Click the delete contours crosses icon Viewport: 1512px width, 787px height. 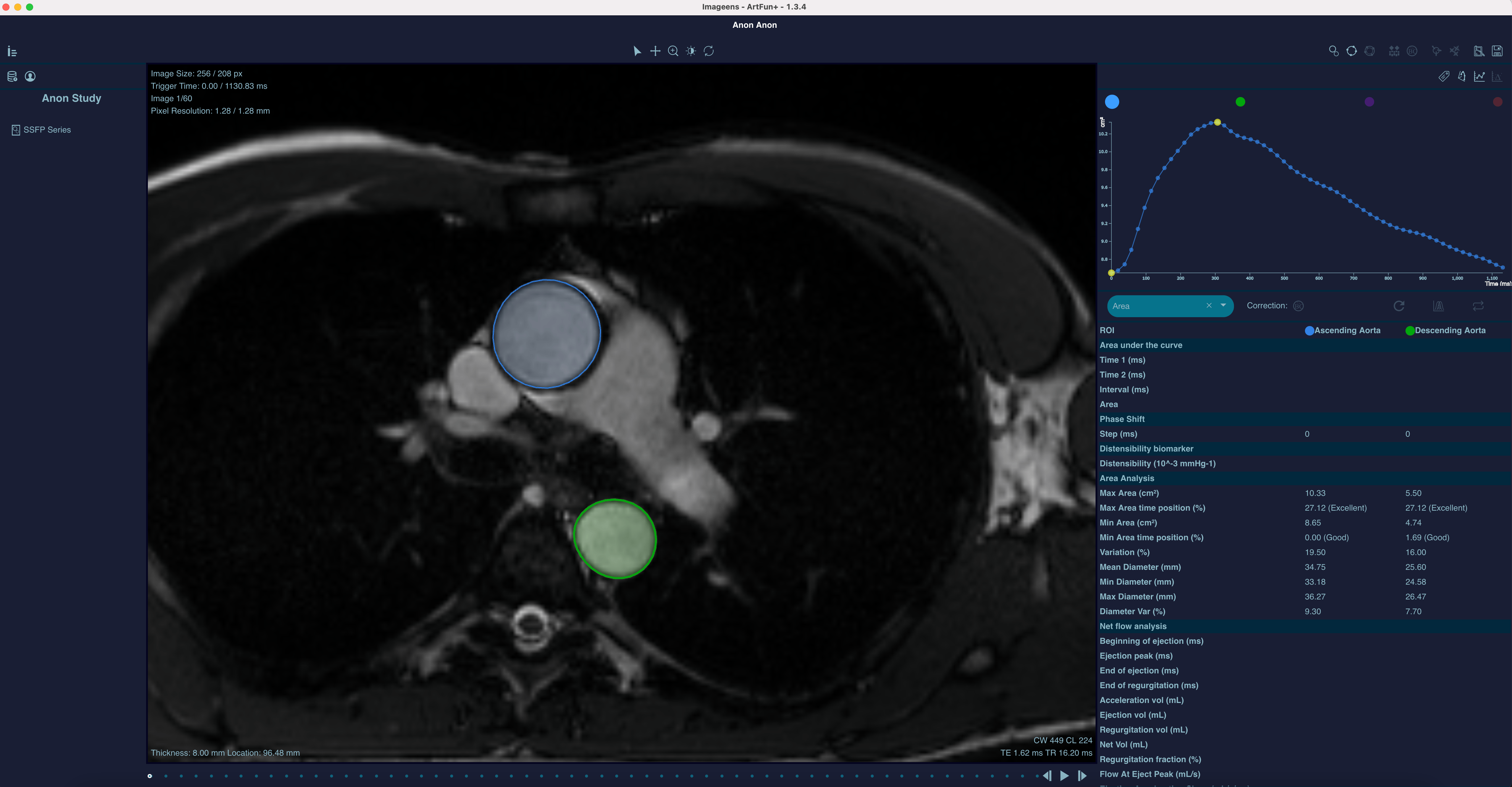coord(1455,51)
